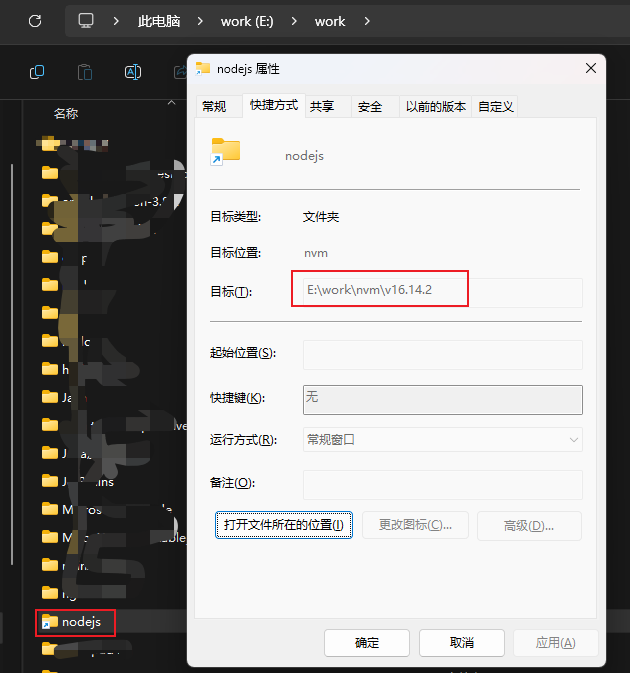Click 此电脑 in the address bar
The image size is (630, 673).
[159, 21]
